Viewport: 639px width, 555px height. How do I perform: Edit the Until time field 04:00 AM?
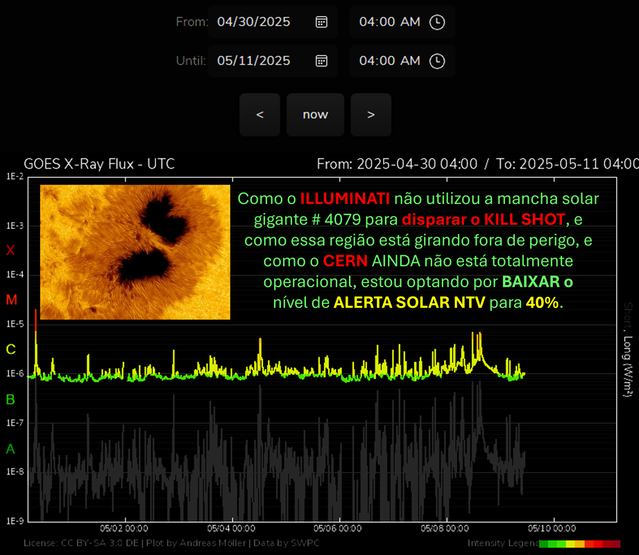coord(402,61)
